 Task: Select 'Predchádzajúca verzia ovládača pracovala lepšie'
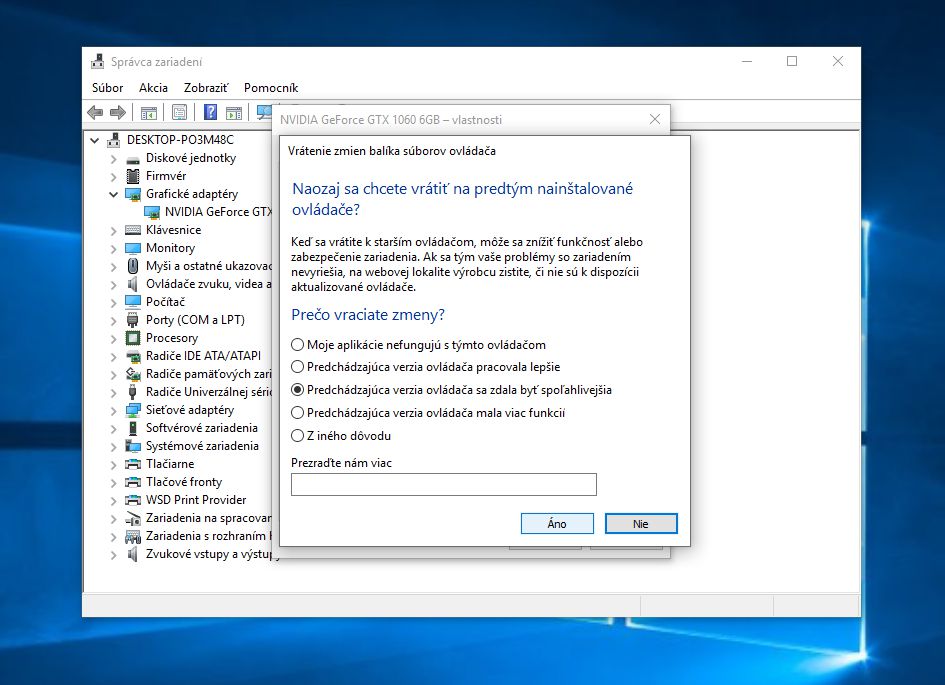[x=426, y=367]
